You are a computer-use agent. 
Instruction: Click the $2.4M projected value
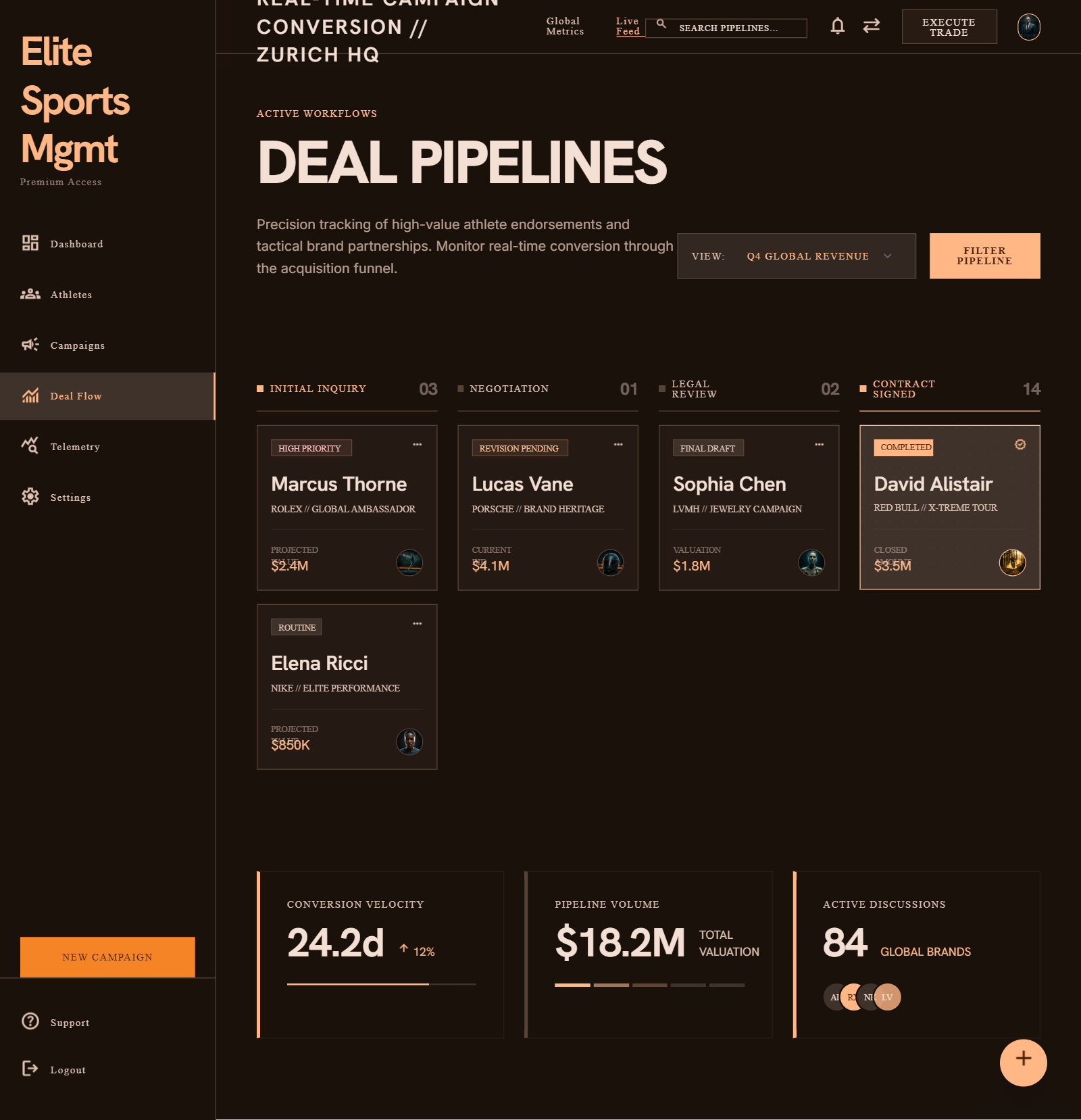tap(290, 566)
